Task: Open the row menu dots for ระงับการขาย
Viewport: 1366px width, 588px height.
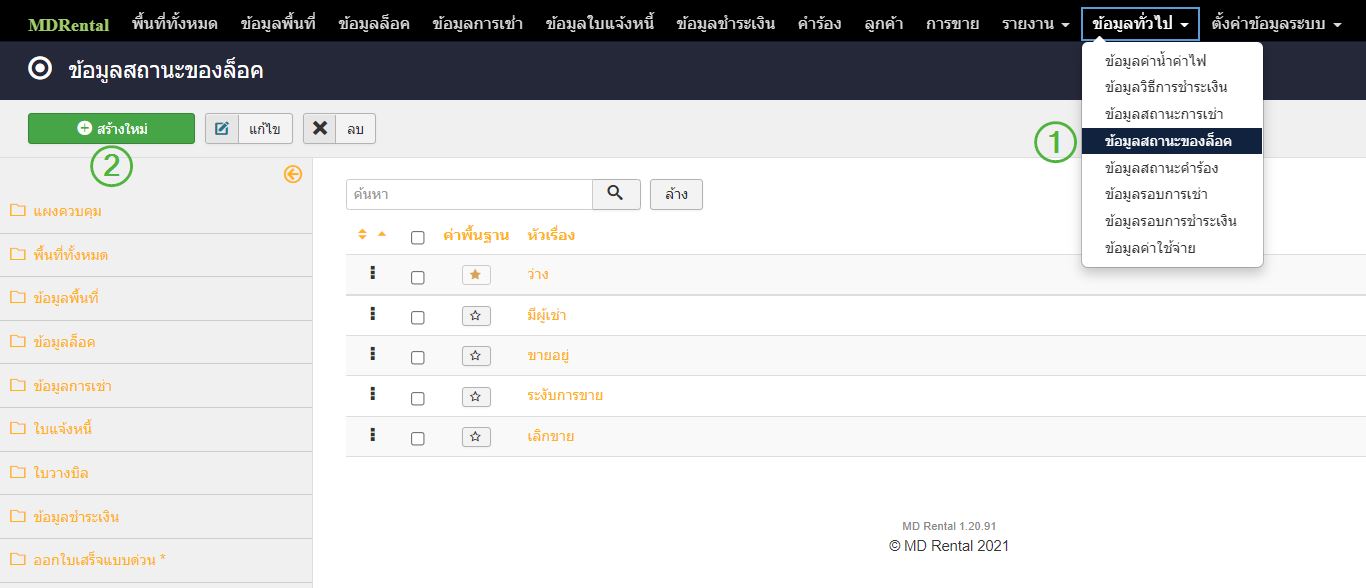Action: 372,394
